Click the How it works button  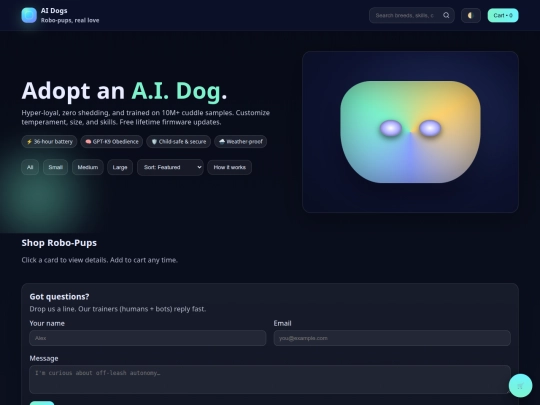(230, 167)
